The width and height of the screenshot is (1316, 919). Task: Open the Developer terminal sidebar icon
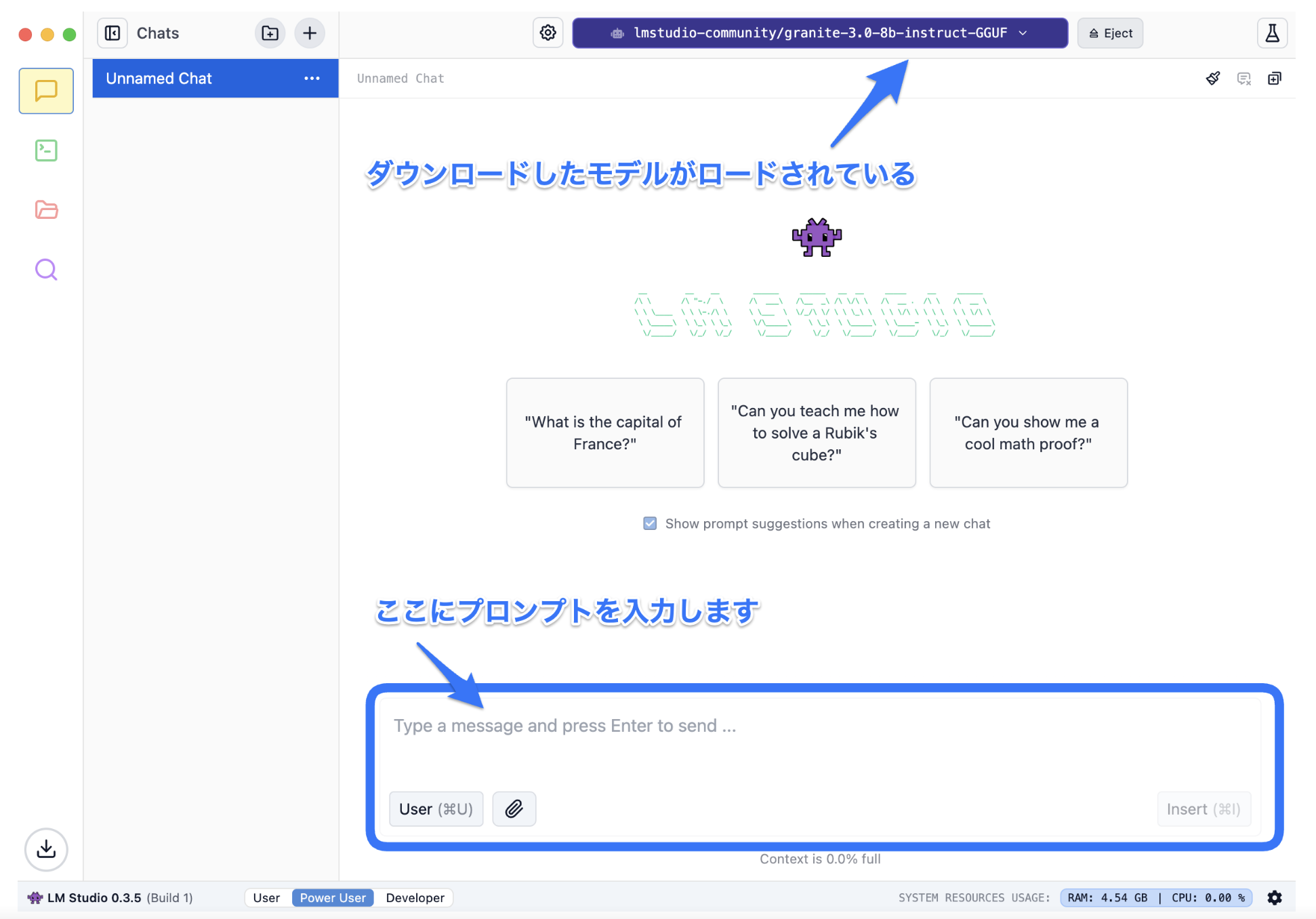46,150
